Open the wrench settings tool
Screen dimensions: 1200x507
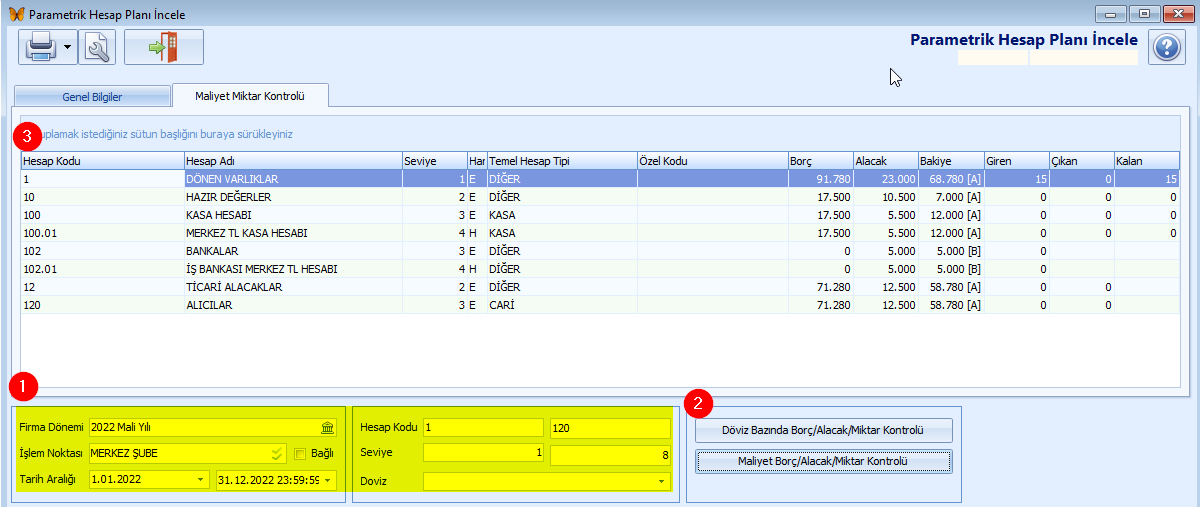coord(97,47)
